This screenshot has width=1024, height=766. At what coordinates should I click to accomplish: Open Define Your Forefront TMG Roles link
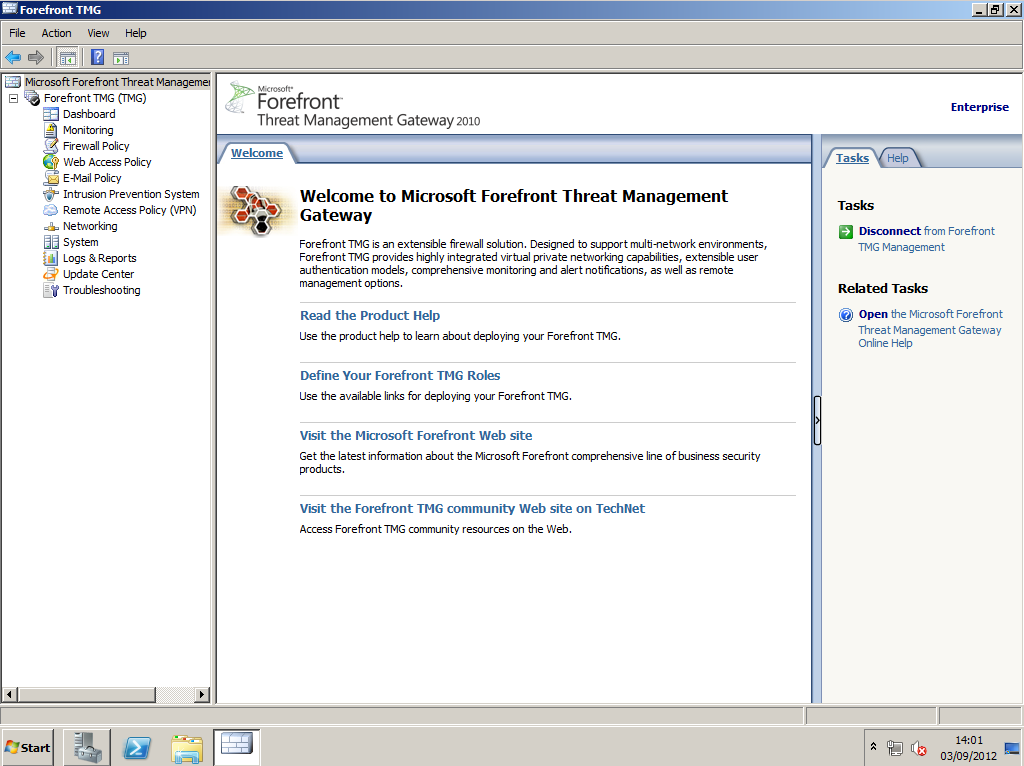pos(400,375)
